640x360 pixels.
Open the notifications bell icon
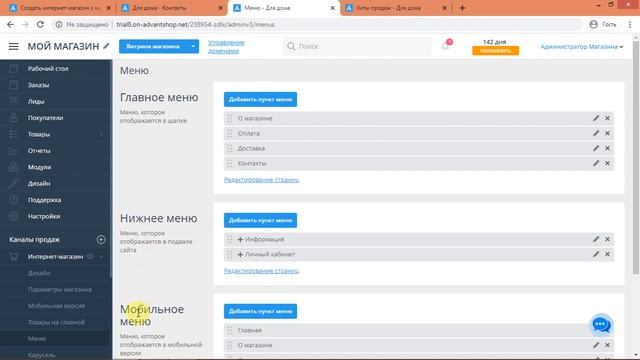[x=445, y=46]
